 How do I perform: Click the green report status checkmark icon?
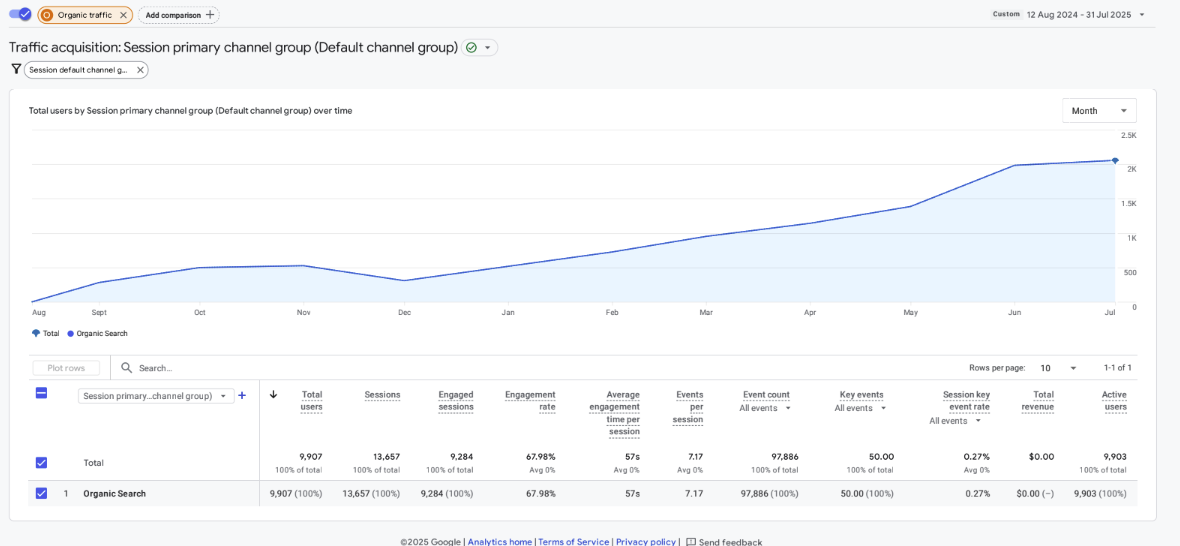point(471,47)
